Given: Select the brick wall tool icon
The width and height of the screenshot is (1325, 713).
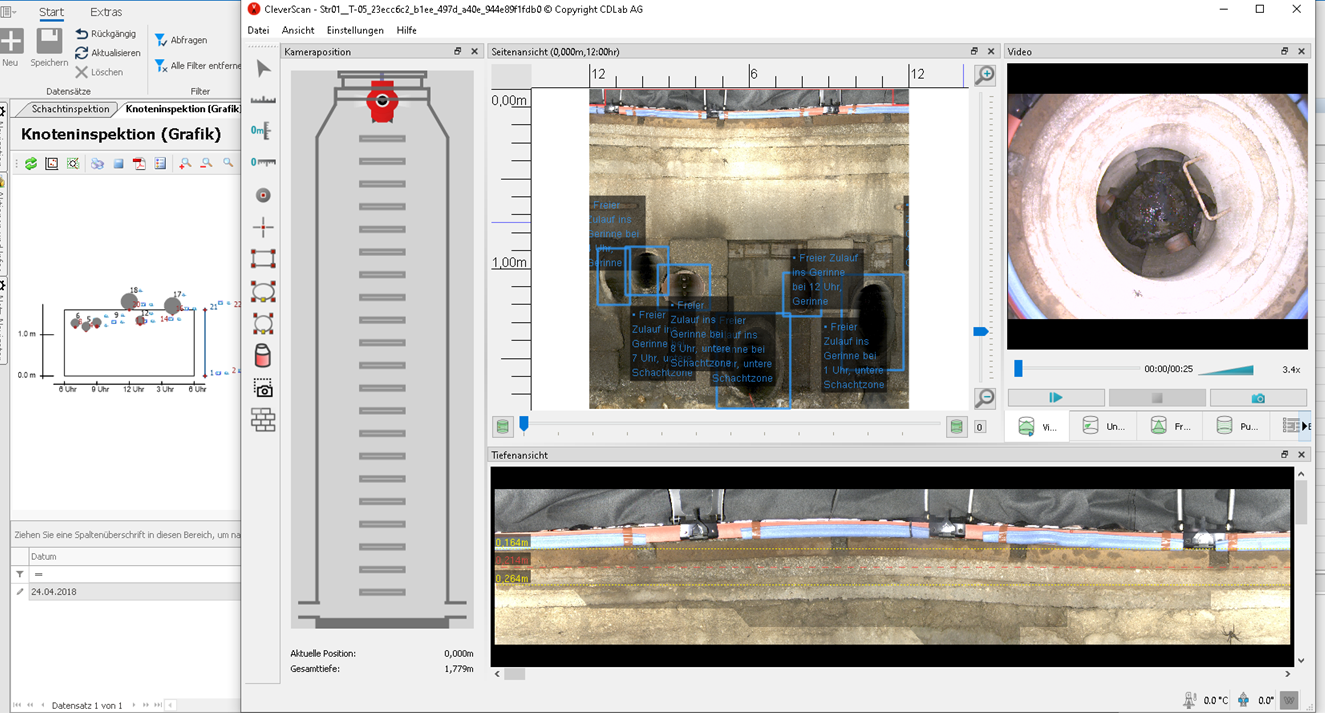Looking at the screenshot, I should 263,420.
